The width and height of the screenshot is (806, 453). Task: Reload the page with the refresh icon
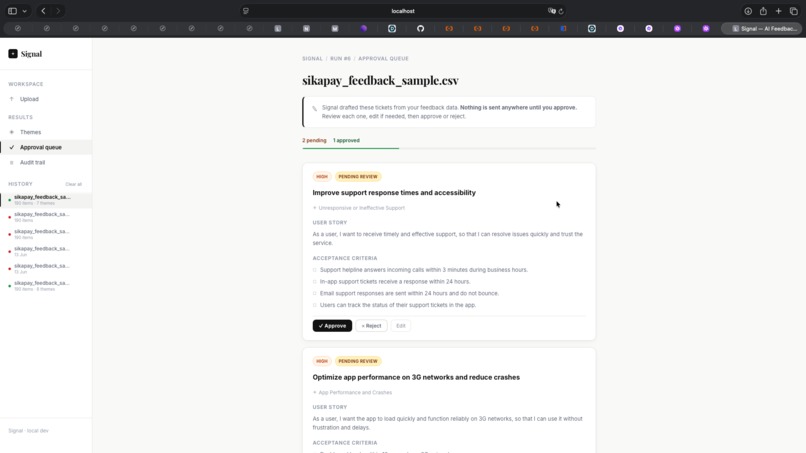(561, 11)
